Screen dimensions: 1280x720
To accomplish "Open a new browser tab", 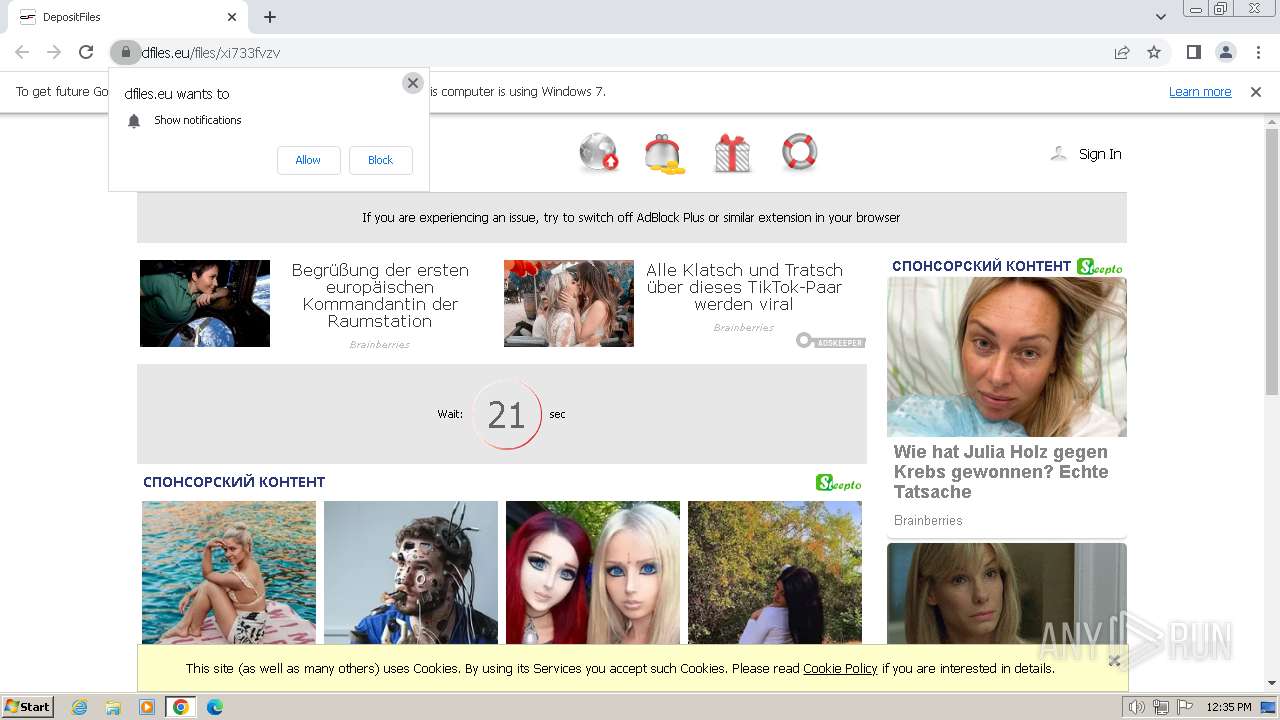I will coord(270,17).
